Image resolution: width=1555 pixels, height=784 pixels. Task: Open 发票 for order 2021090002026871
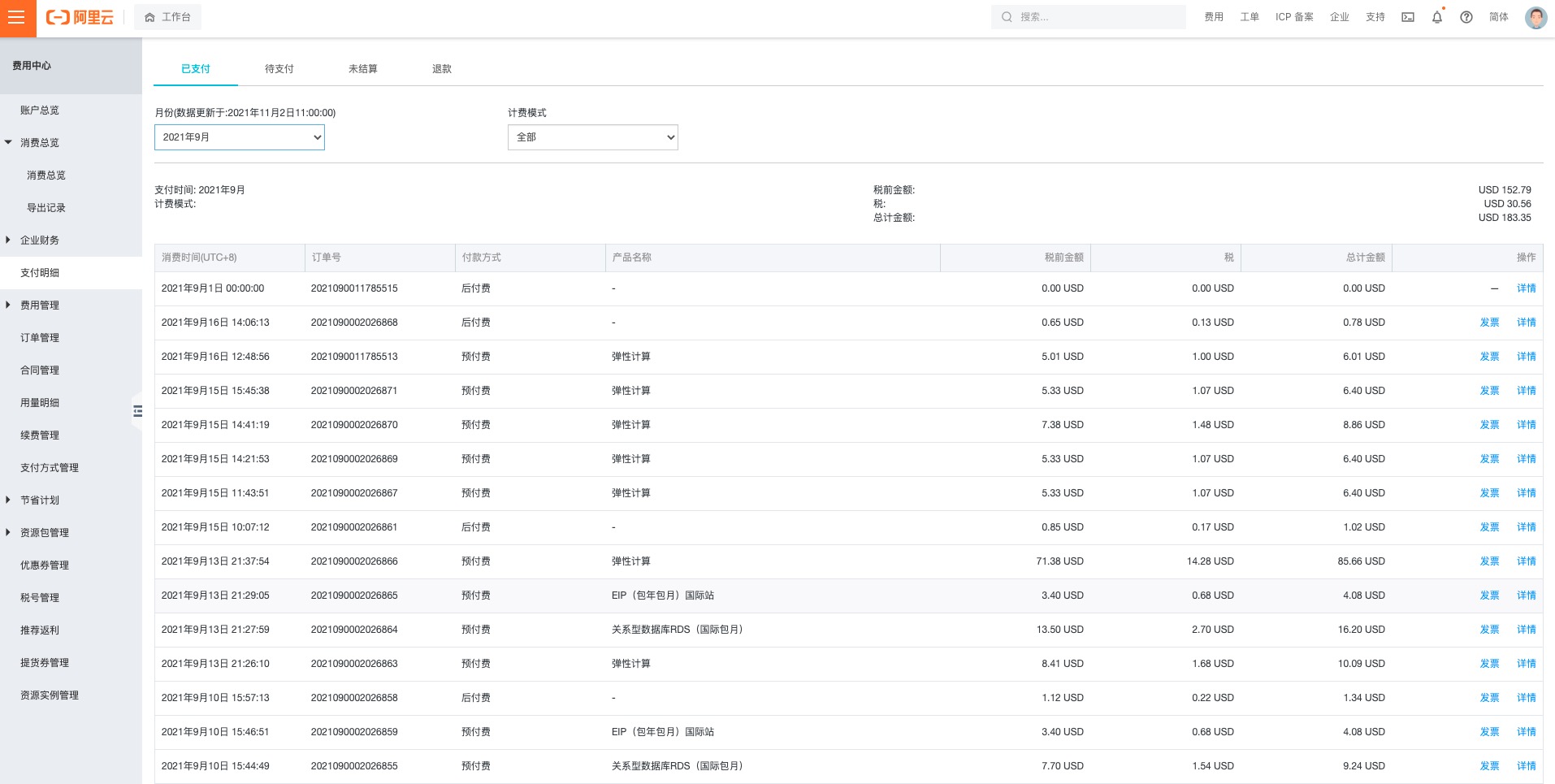point(1489,391)
